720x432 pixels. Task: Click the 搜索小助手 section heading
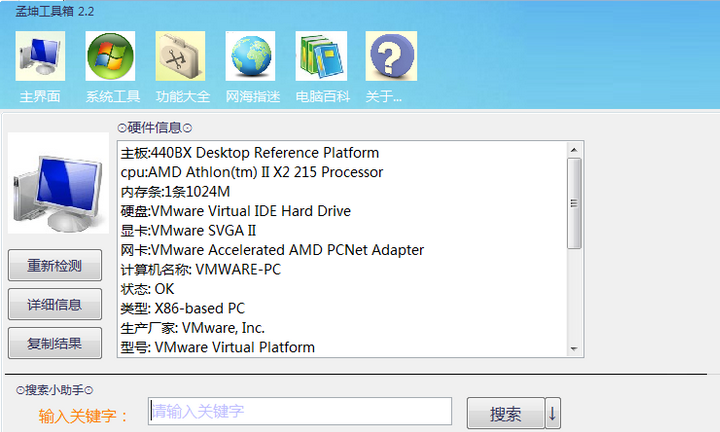pyautogui.click(x=55, y=390)
